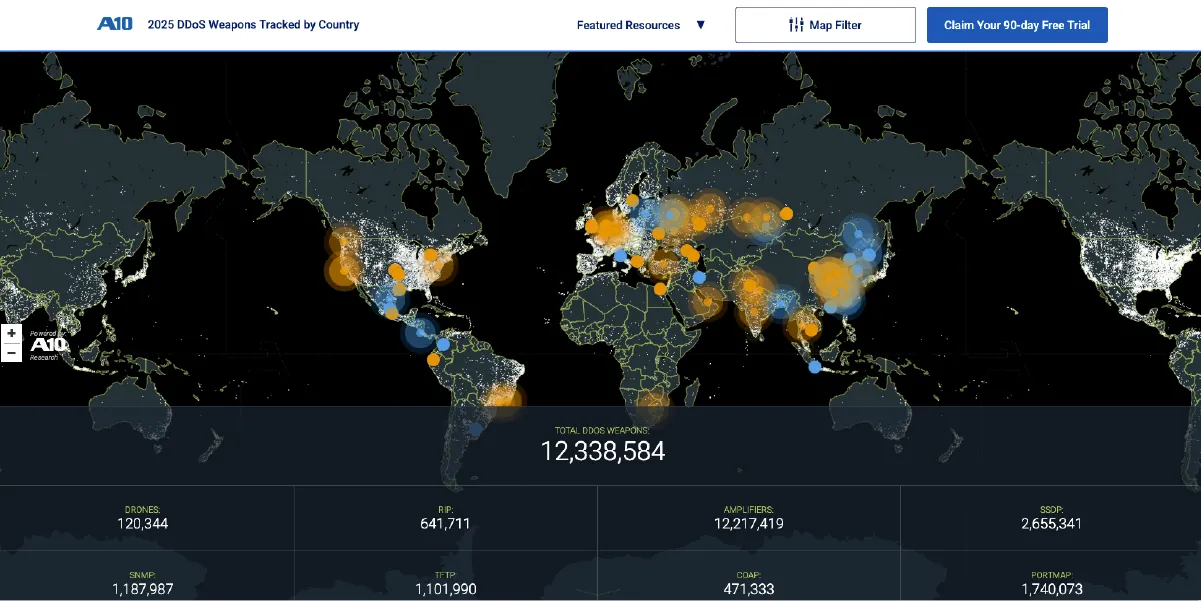Screen dimensions: 1201x601
Task: Select the SSDP statistic tile
Action: (1050, 517)
